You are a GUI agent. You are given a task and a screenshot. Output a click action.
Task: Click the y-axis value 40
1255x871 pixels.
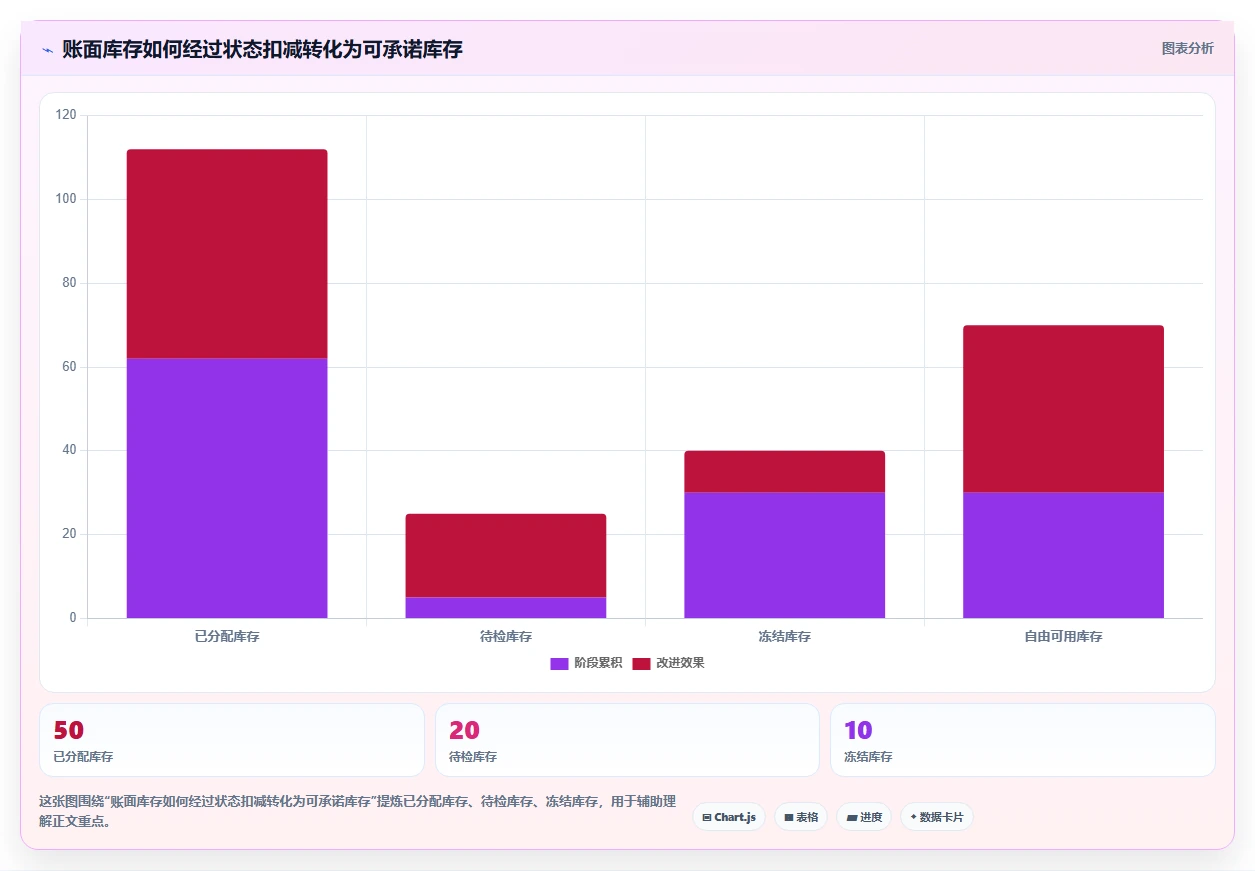pos(69,450)
